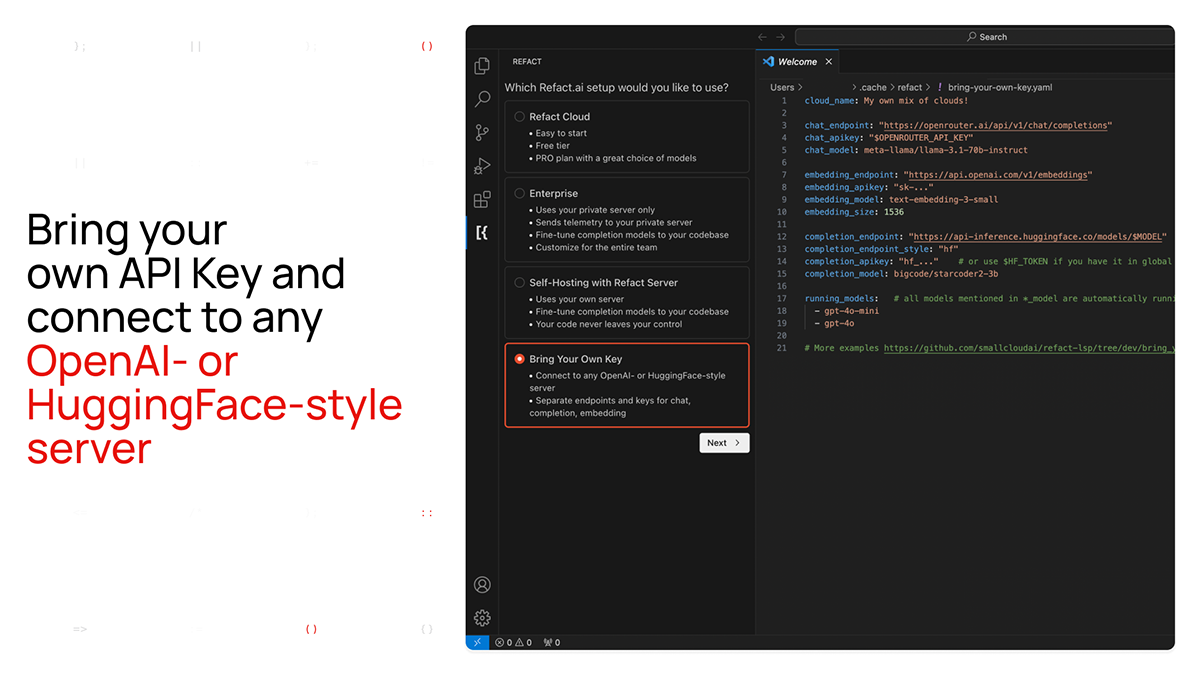Click 'Which Refact.ai setup' heading
Viewport: 1200px width, 675px height.
(x=616, y=88)
